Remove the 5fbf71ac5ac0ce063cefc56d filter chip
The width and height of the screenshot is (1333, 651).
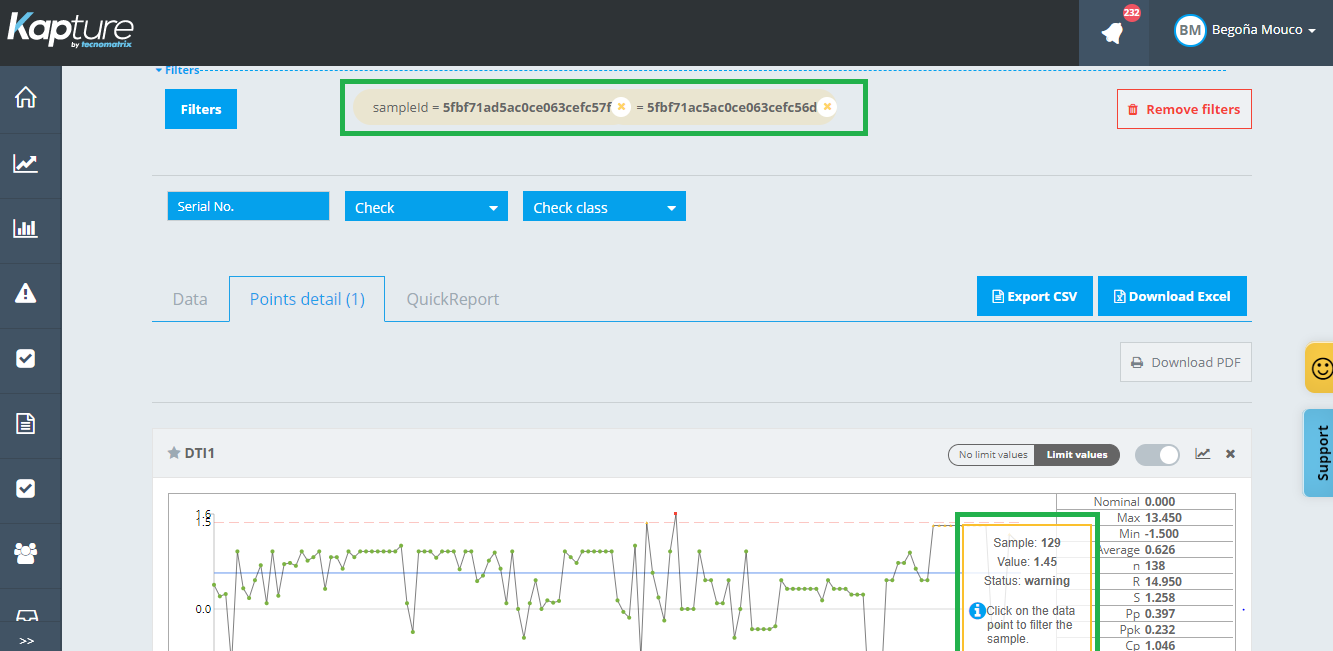tap(827, 107)
